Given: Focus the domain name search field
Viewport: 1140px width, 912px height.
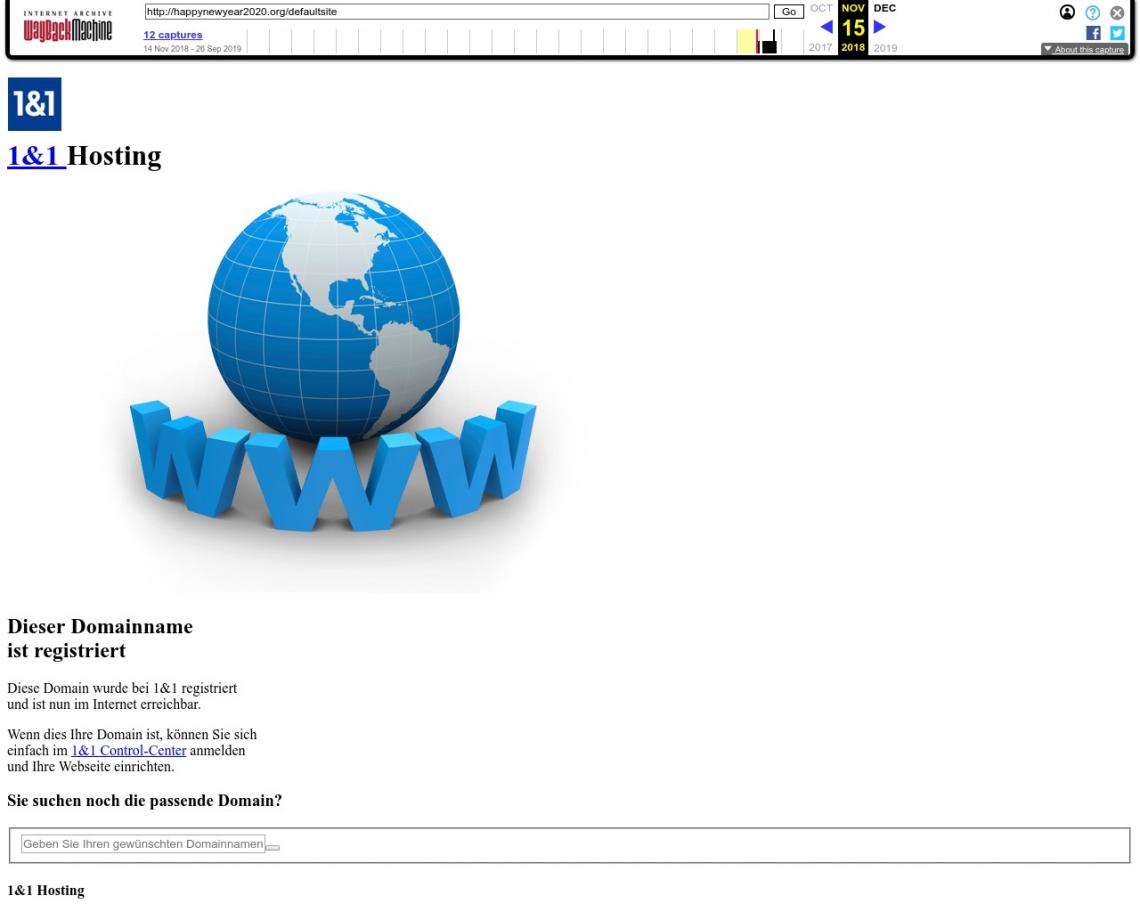Looking at the screenshot, I should pos(143,844).
